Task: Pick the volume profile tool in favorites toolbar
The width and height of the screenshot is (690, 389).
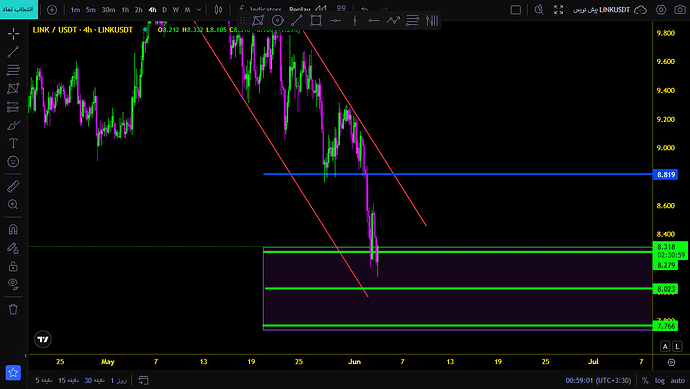Action: [432, 20]
